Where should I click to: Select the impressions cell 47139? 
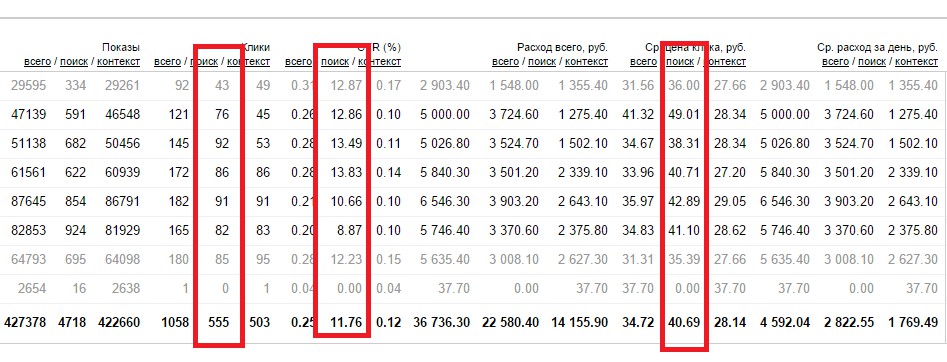(28, 114)
